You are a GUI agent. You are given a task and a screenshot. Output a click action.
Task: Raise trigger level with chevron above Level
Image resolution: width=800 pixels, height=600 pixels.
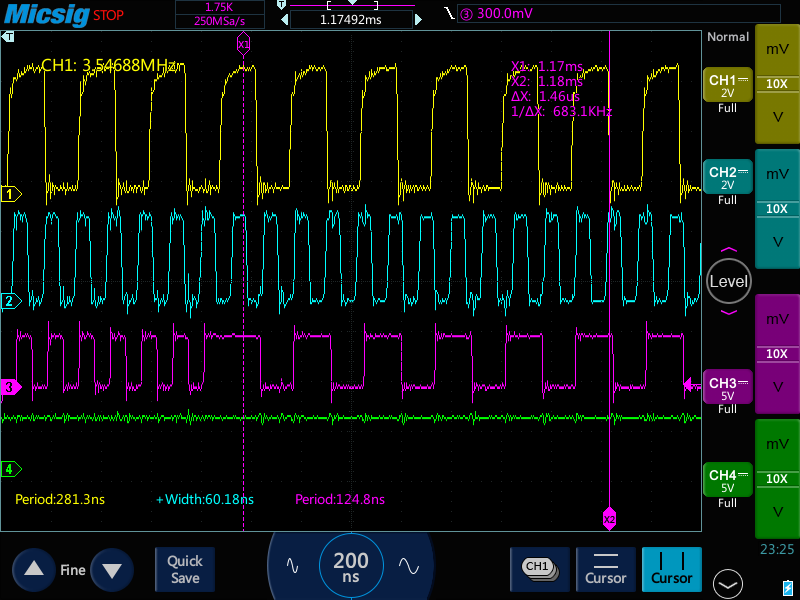[x=728, y=250]
